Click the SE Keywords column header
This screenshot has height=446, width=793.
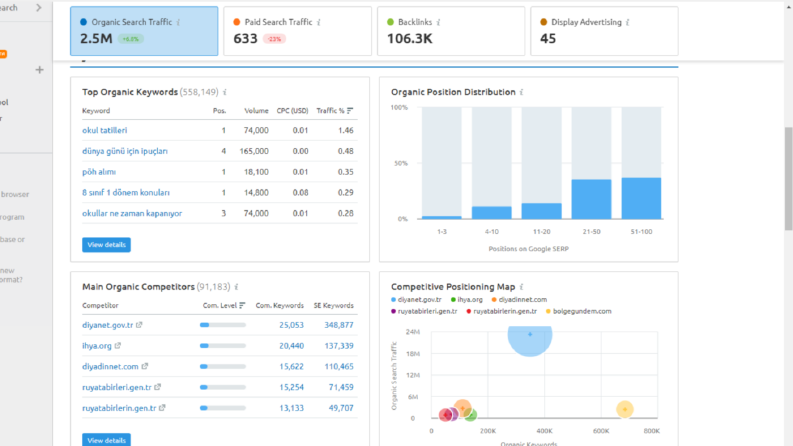pos(334,305)
